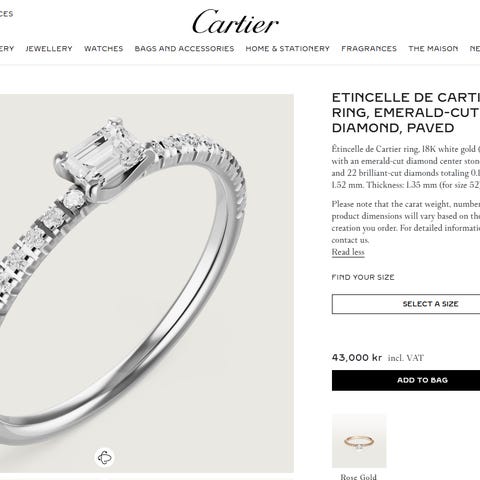The height and width of the screenshot is (480, 480).
Task: Select the Rose Gold variant thumbnail
Action: 359,441
